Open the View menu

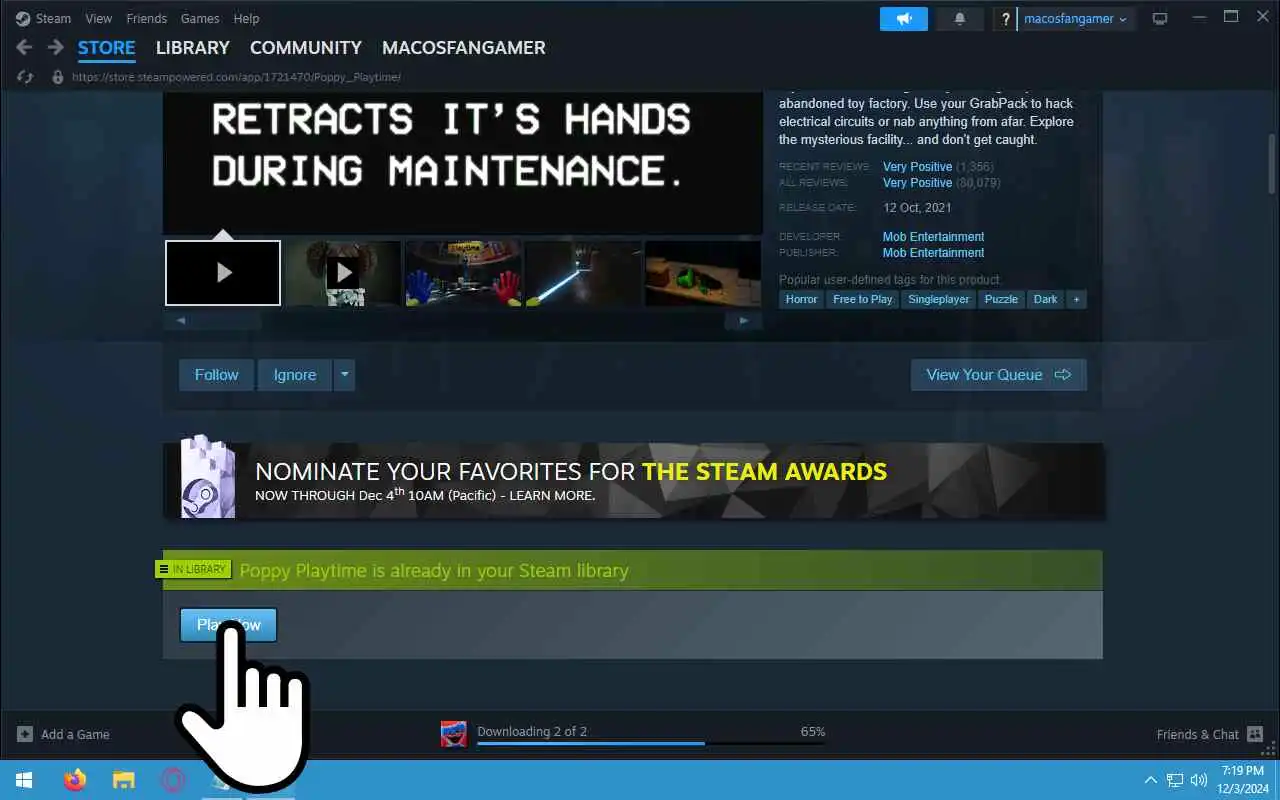pyautogui.click(x=99, y=19)
